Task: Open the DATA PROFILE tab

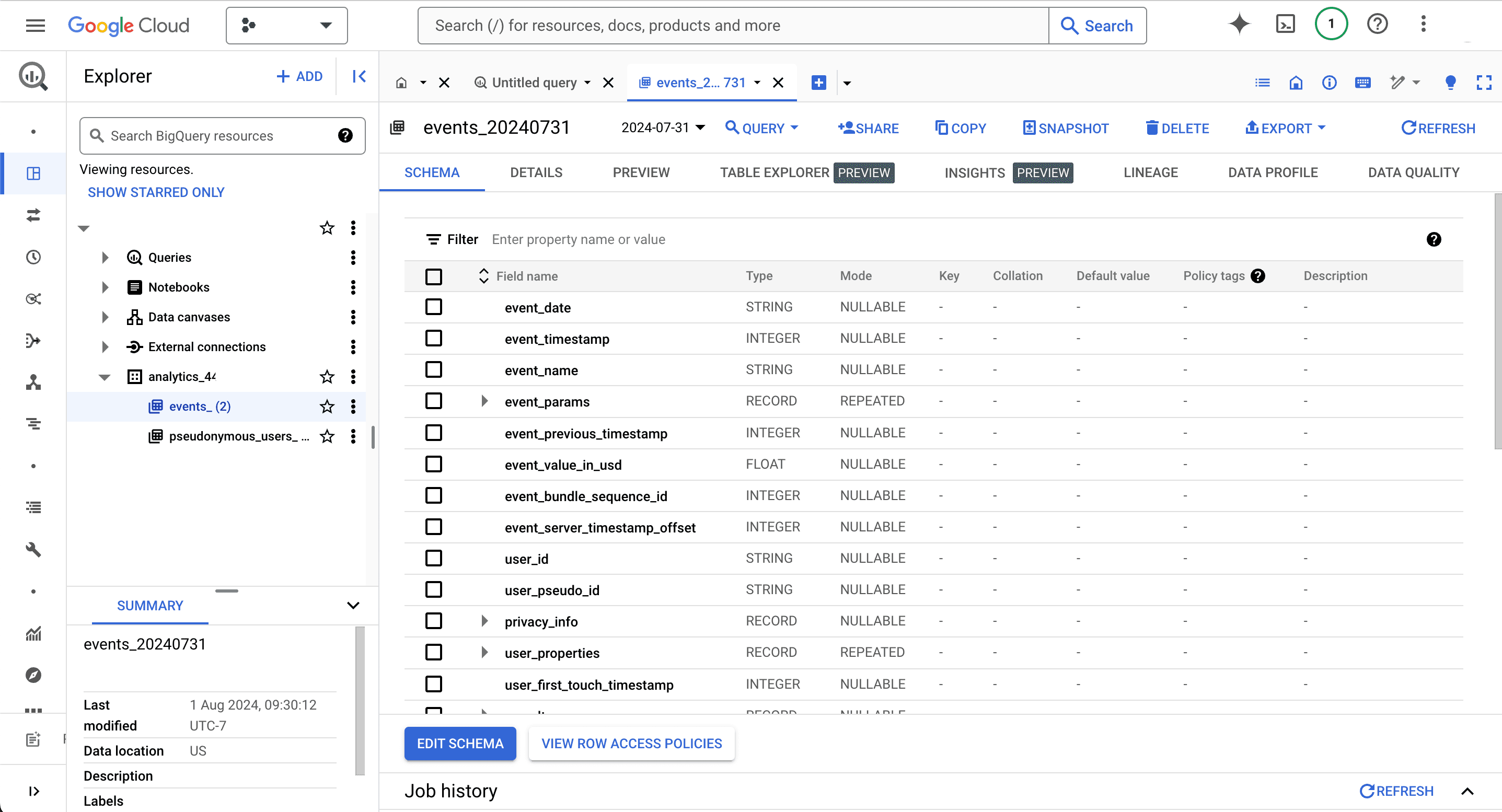Action: click(1273, 172)
